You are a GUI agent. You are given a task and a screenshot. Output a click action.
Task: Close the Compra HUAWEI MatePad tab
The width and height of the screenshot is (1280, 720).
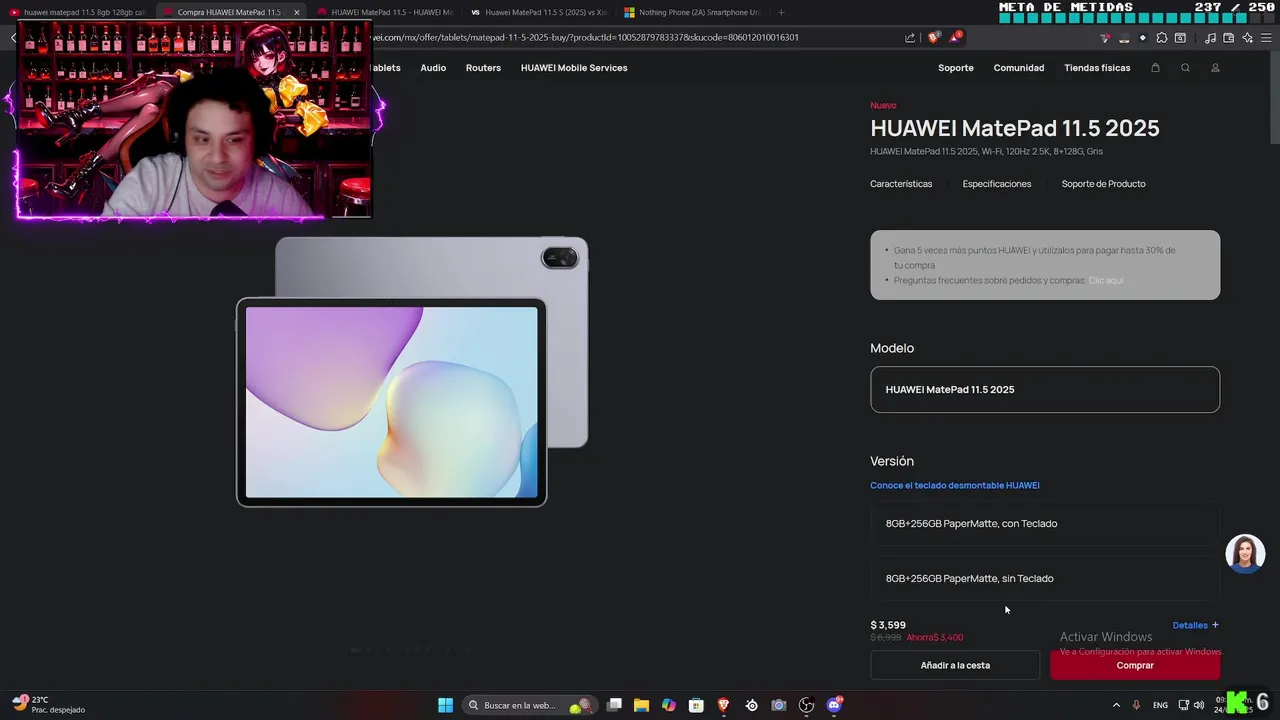click(296, 12)
